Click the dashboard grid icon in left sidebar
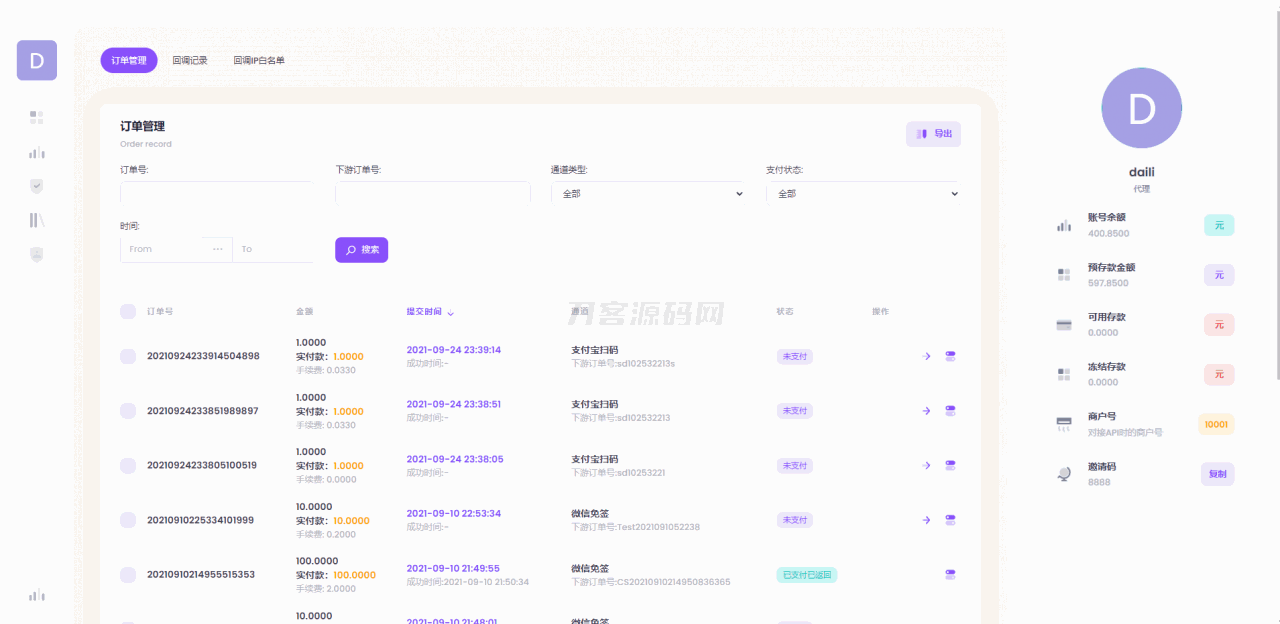 (37, 118)
